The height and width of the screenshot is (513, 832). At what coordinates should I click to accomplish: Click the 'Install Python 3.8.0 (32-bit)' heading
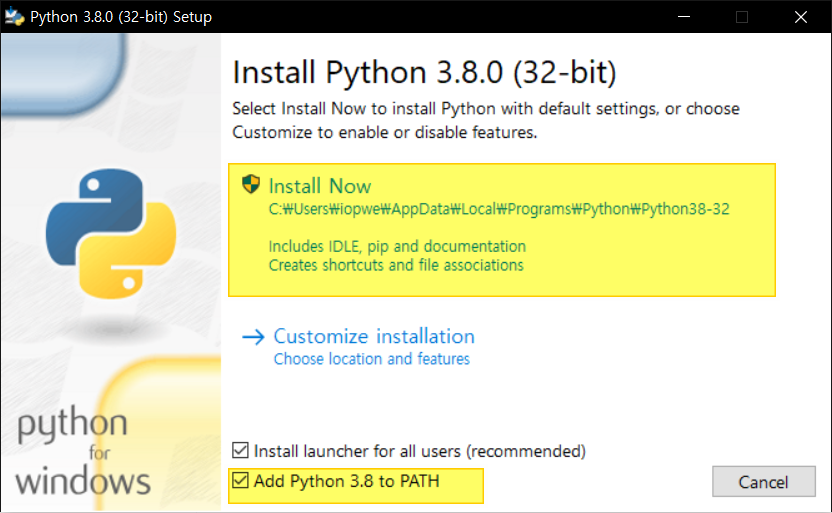(x=424, y=73)
